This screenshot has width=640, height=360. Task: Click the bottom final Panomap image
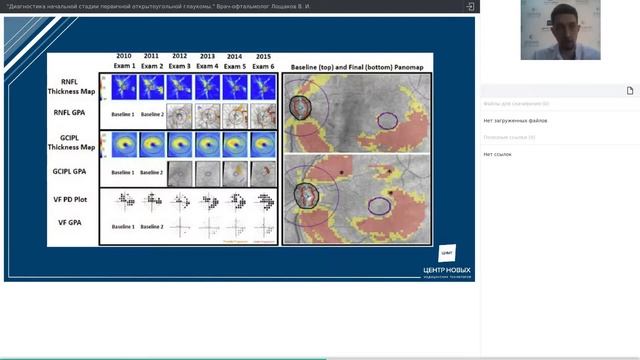pyautogui.click(x=357, y=199)
